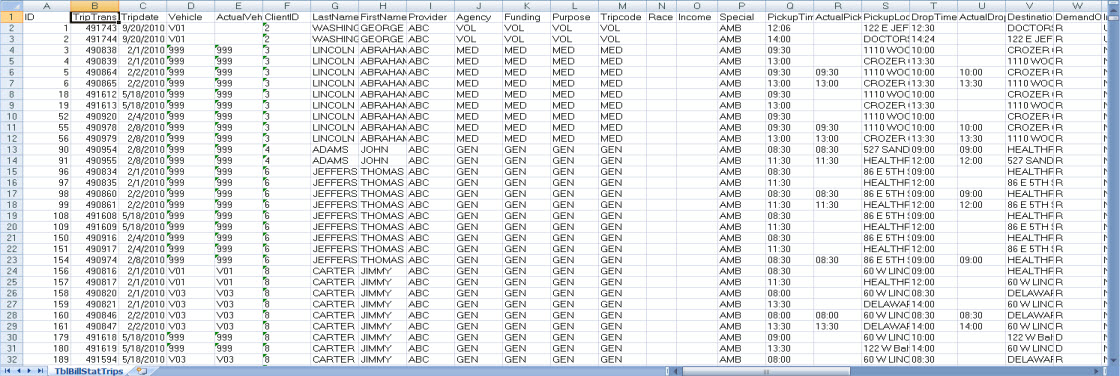
Task: Click the cell containing 491594
Action: click(x=94, y=361)
